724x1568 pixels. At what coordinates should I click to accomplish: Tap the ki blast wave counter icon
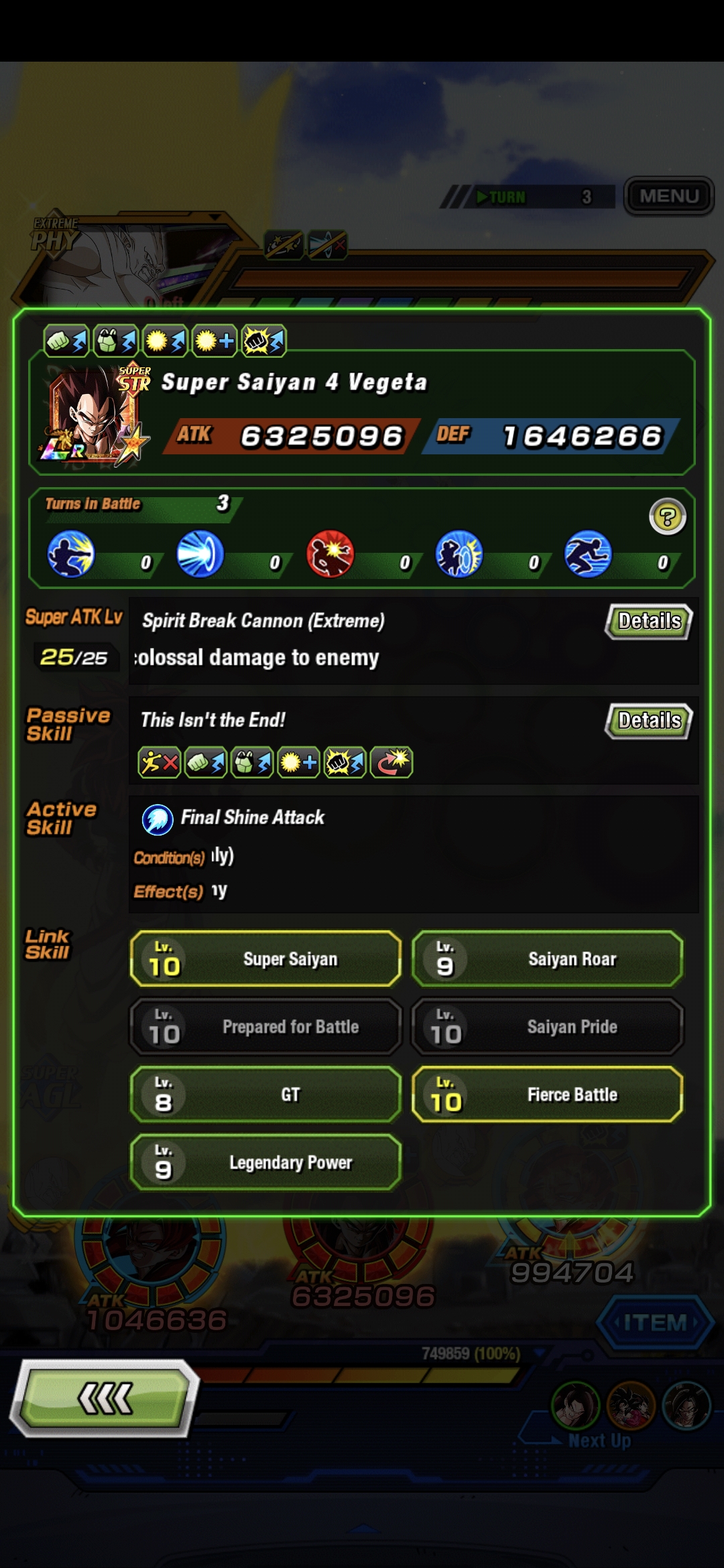(200, 553)
